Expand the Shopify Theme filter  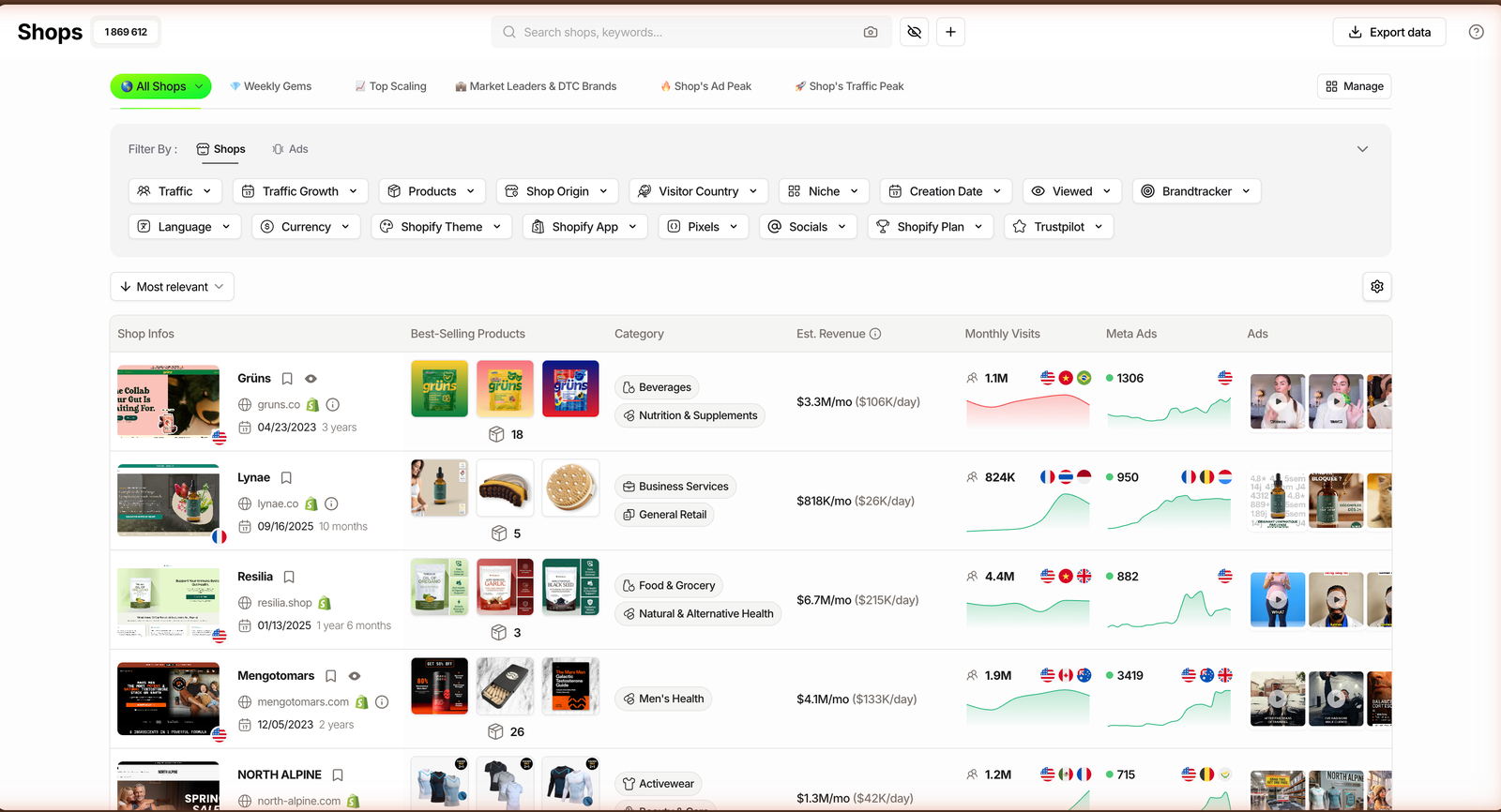pos(441,227)
